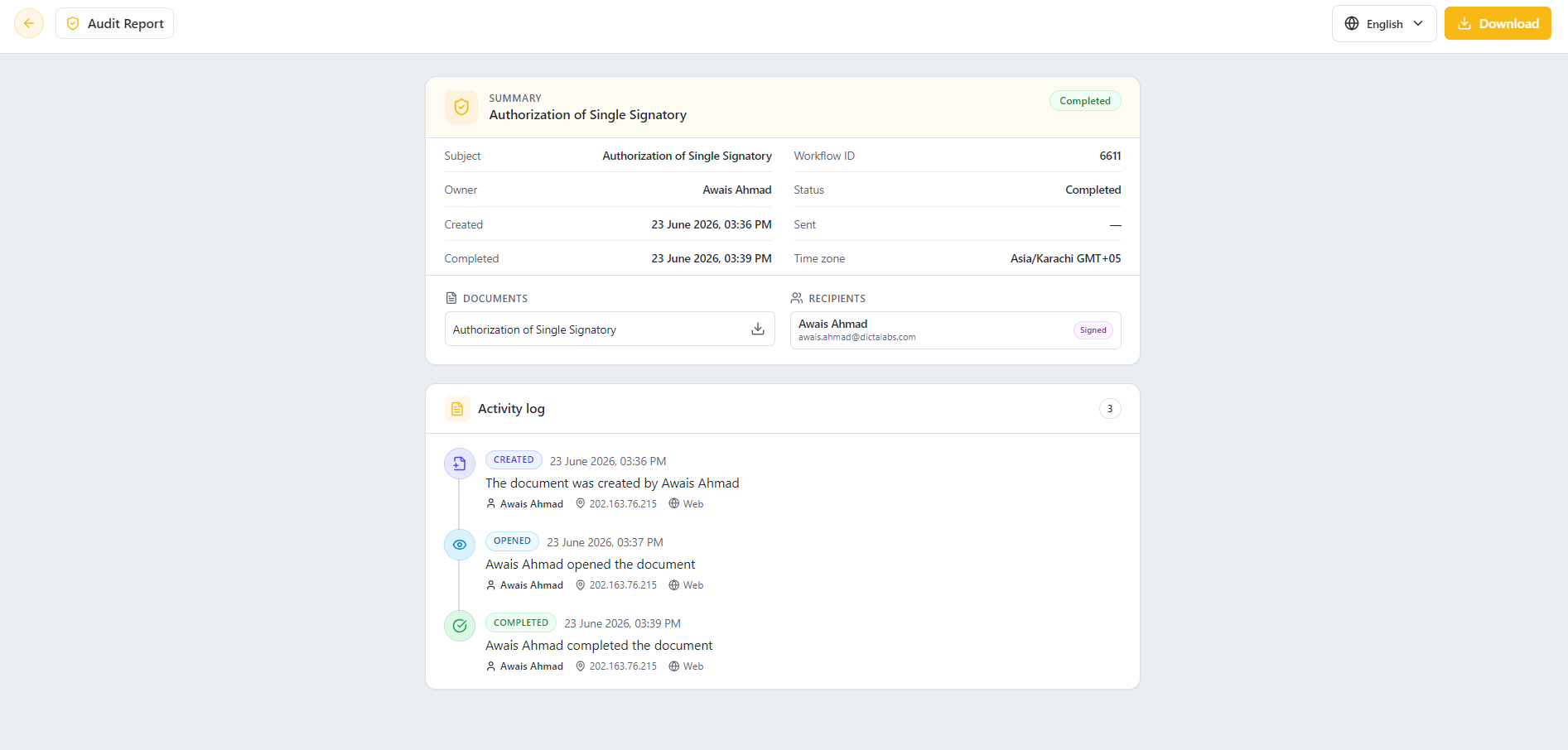Click the location pin in Opened event
The width and height of the screenshot is (1568, 750).
581,584
